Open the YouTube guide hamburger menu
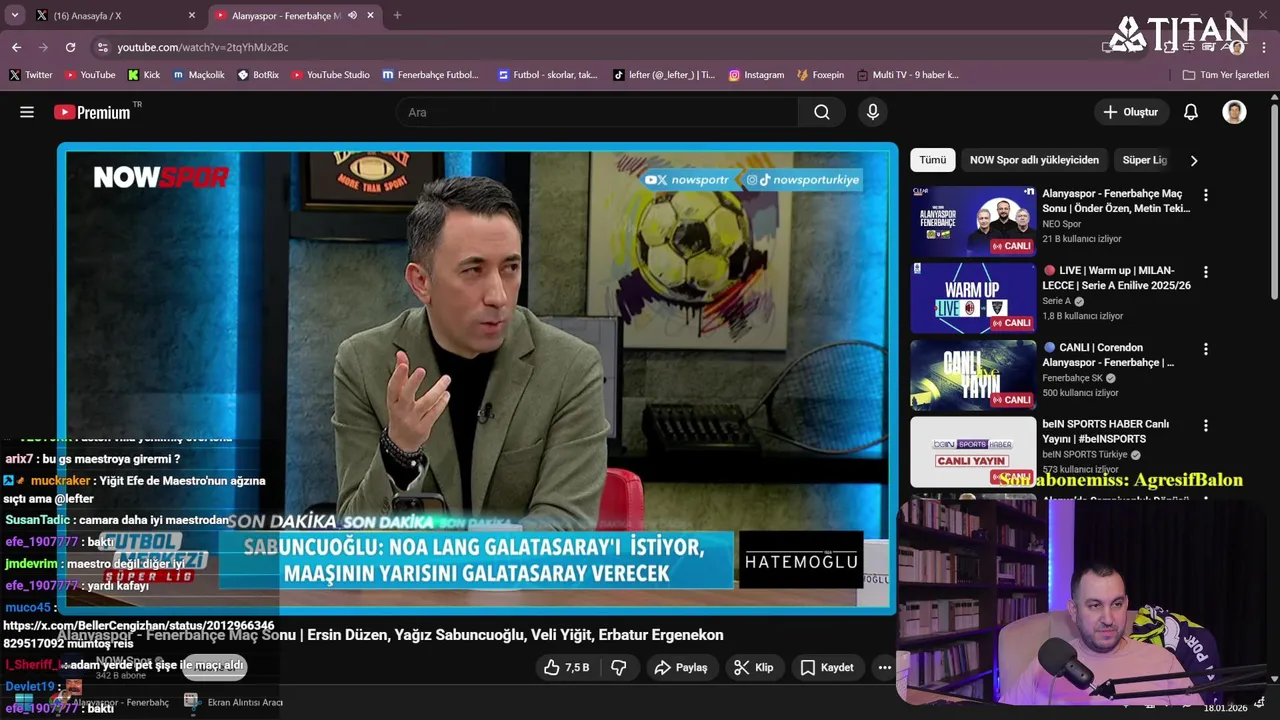Viewport: 1280px width, 720px height. (x=27, y=112)
